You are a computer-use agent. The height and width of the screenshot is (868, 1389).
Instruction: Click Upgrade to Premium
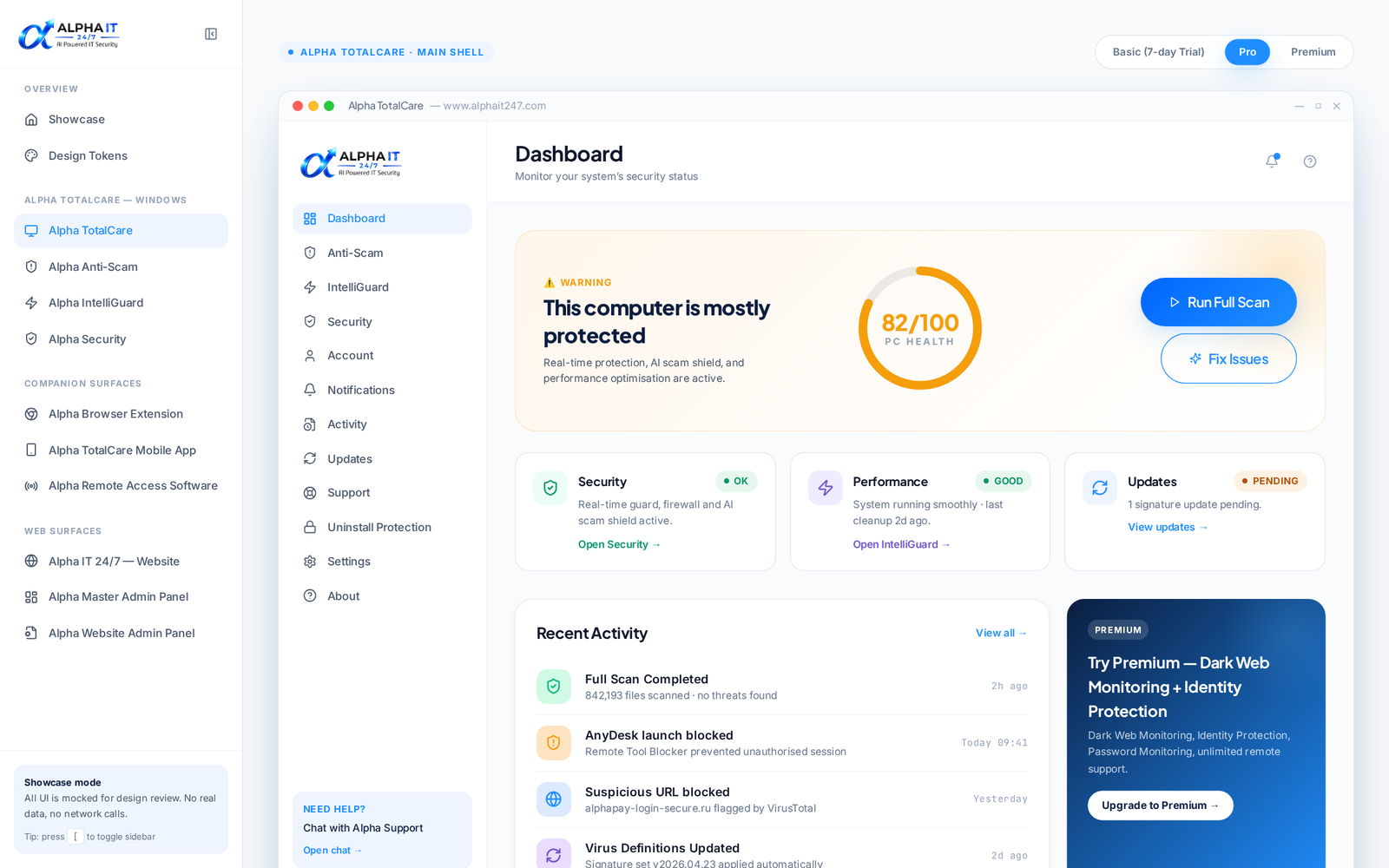coord(1160,806)
